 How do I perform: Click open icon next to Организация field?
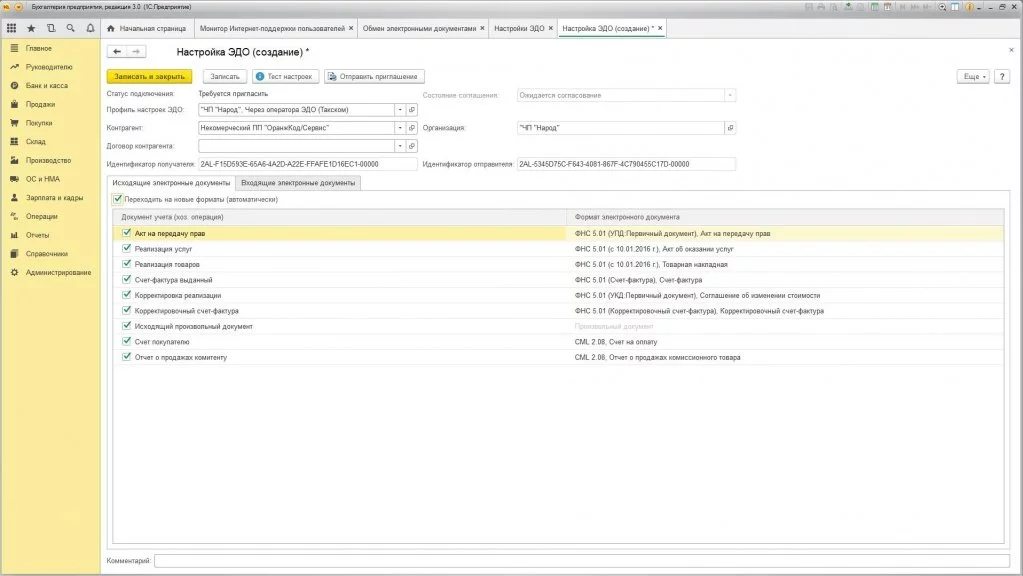730,128
